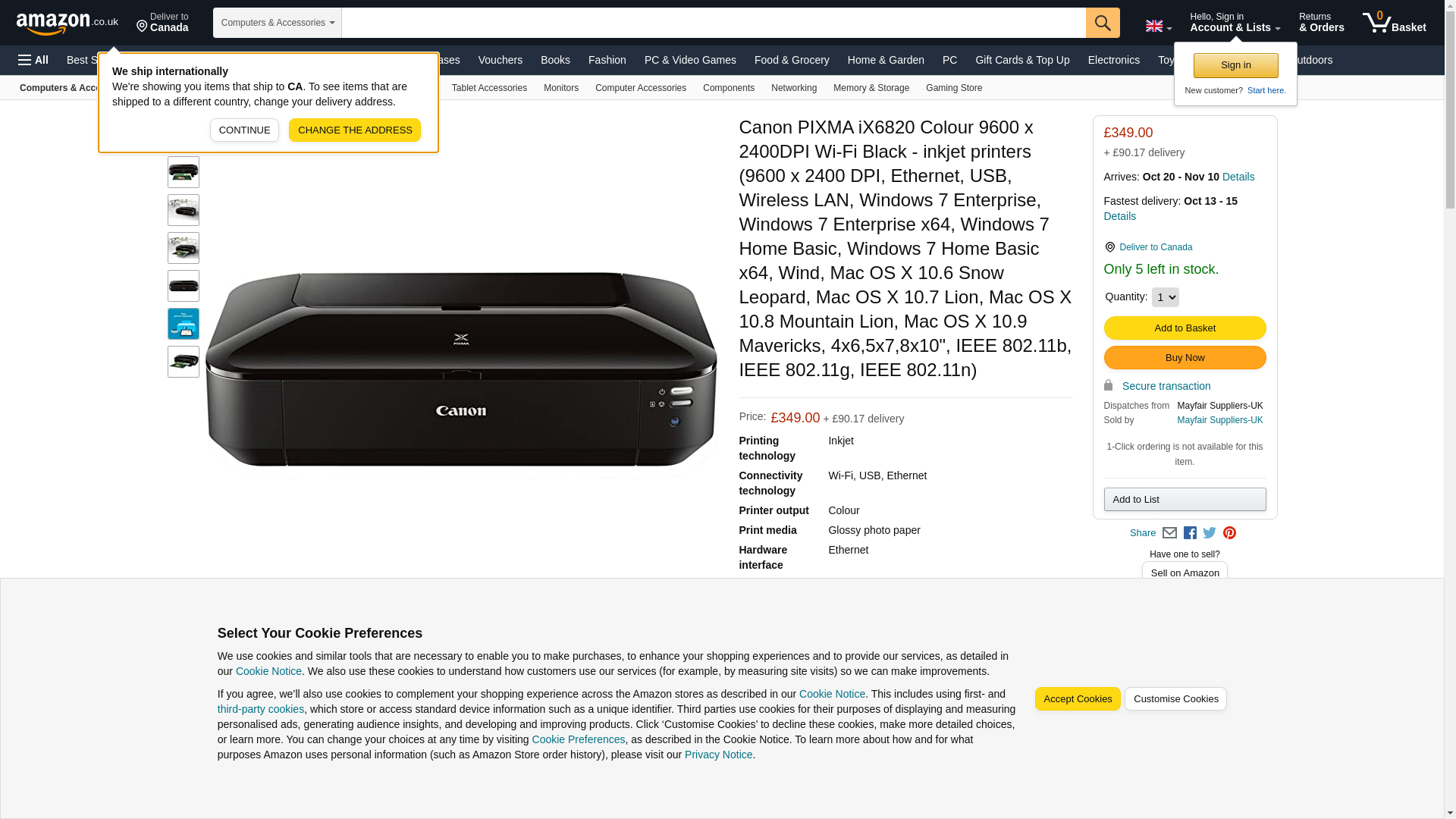Expand Account & Lists menu
The height and width of the screenshot is (819, 1456).
coord(1235,23)
